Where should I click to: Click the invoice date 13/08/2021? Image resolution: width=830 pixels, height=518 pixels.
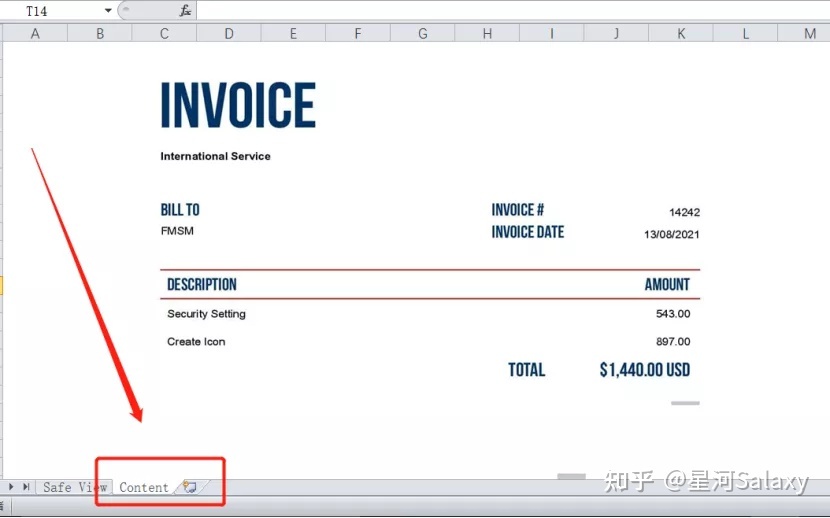[x=671, y=234]
